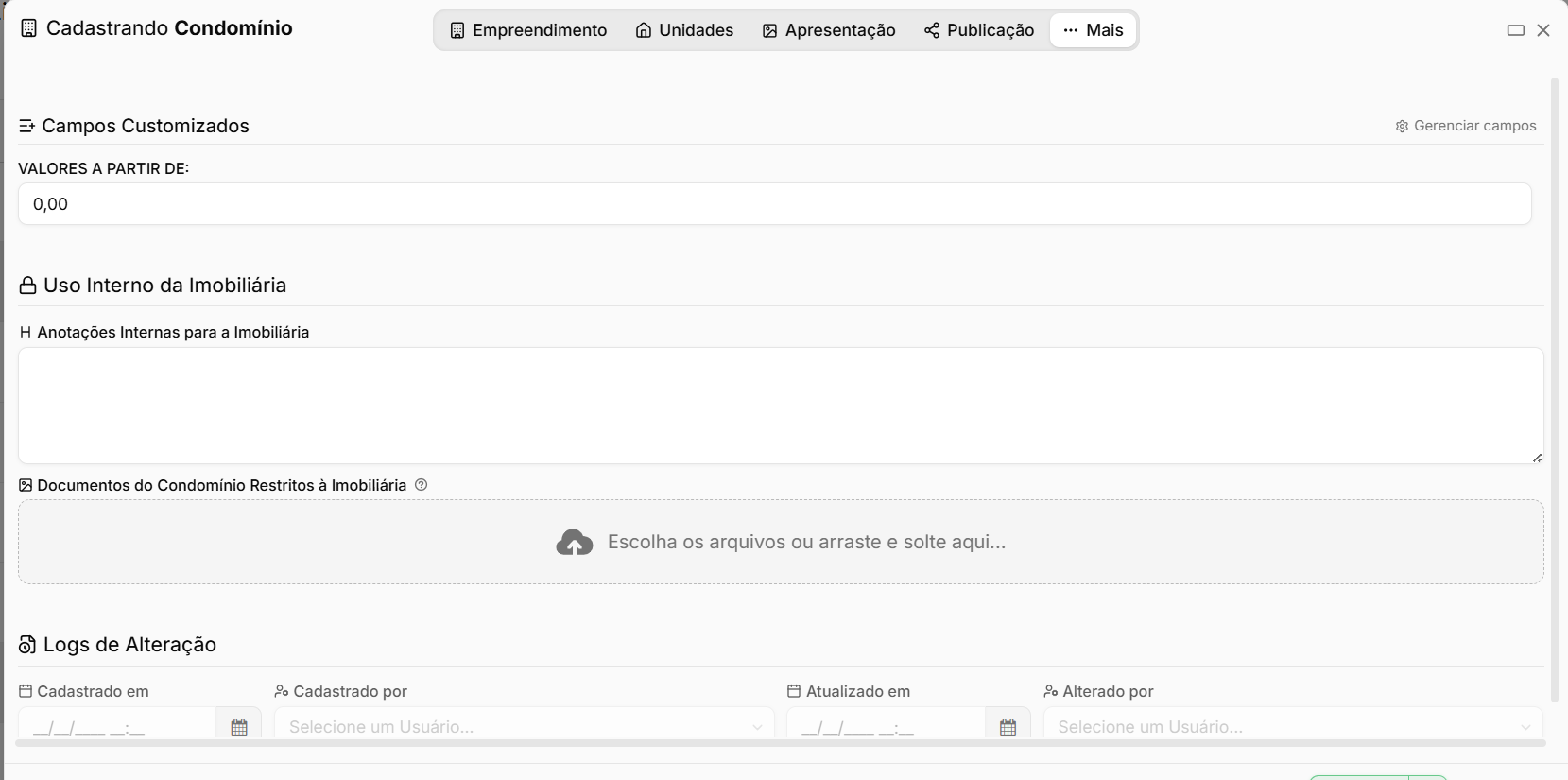Screen dimensions: 1568x780
Task: Click the Cadastrado em date field
Action: tap(117, 726)
